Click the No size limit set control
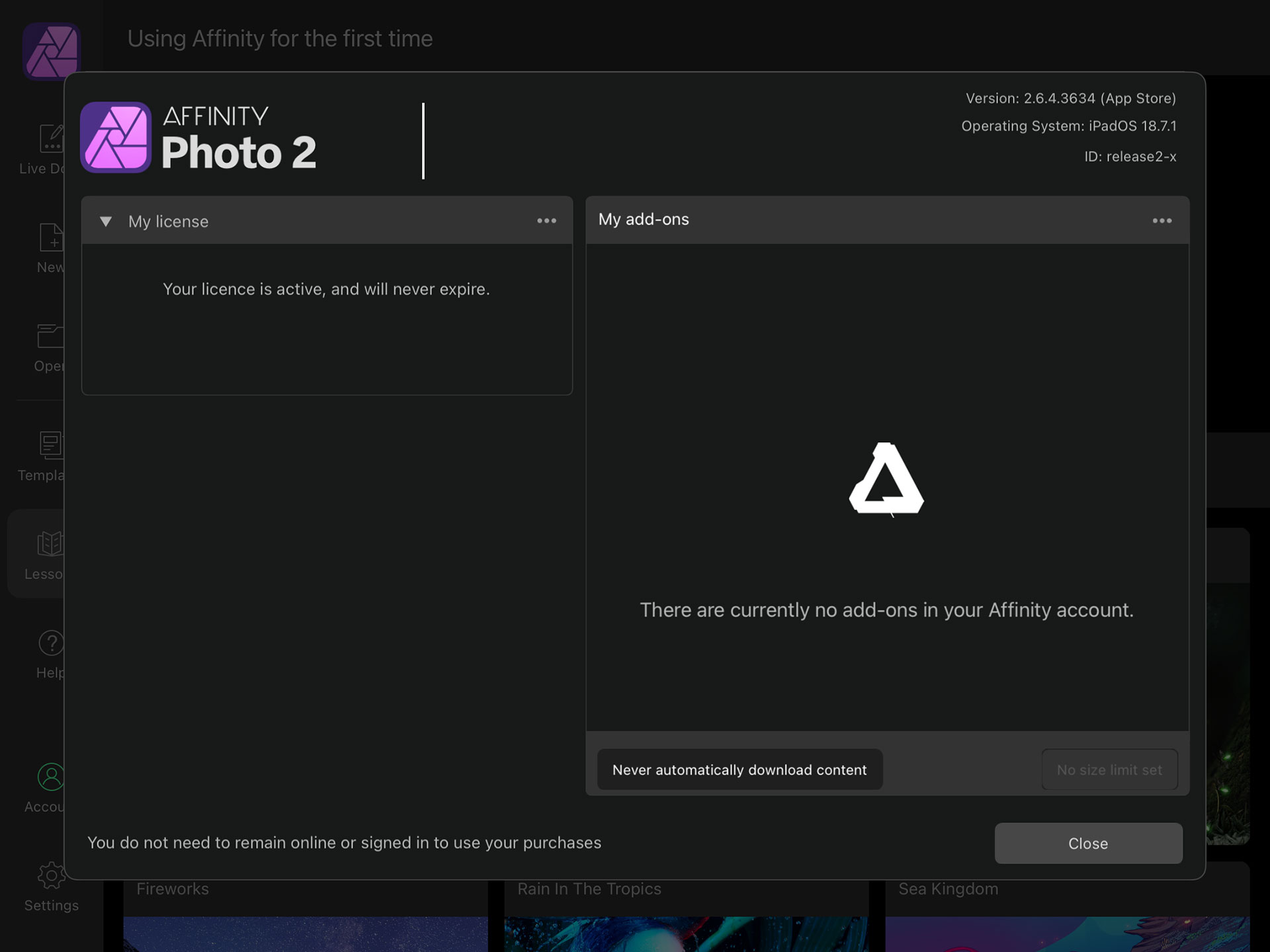This screenshot has width=1270, height=952. [x=1109, y=770]
